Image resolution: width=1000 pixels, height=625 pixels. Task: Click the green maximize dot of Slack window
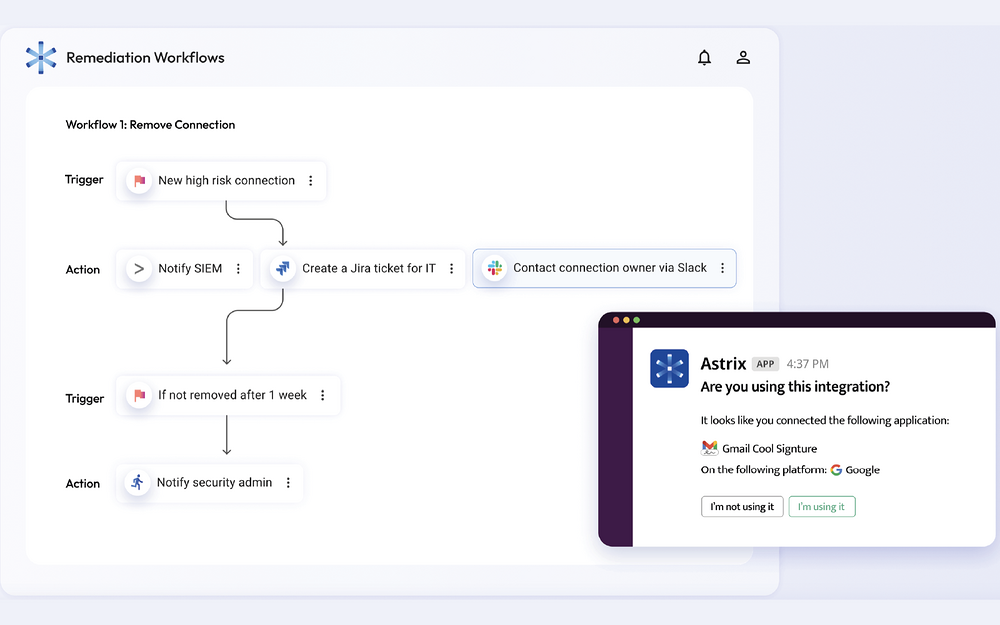click(636, 320)
